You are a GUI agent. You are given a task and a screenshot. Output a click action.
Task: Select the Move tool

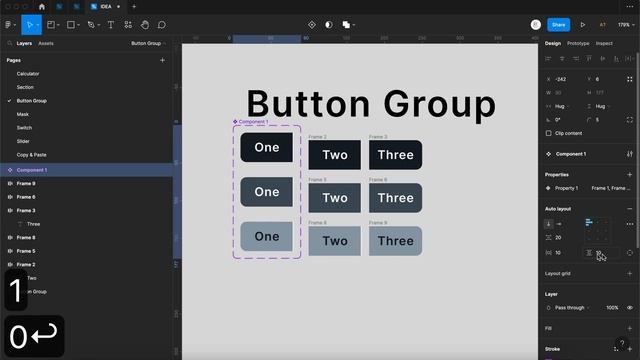[x=29, y=25]
